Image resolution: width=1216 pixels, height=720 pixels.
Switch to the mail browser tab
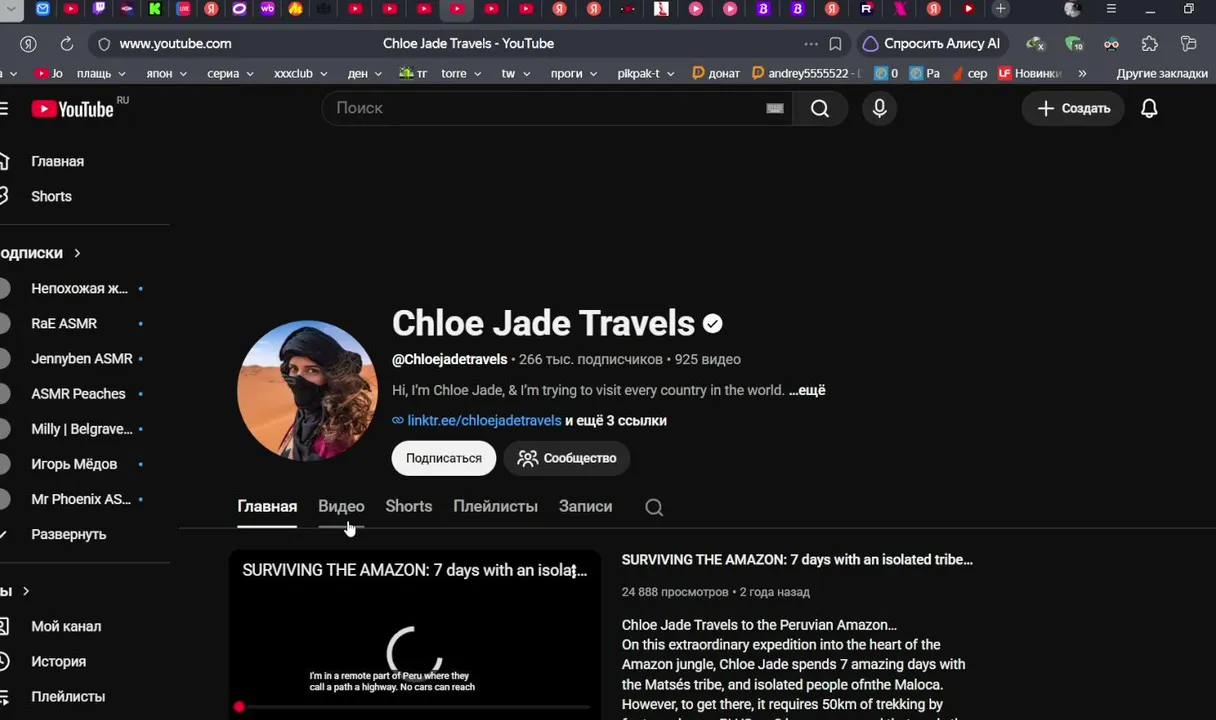click(x=43, y=9)
